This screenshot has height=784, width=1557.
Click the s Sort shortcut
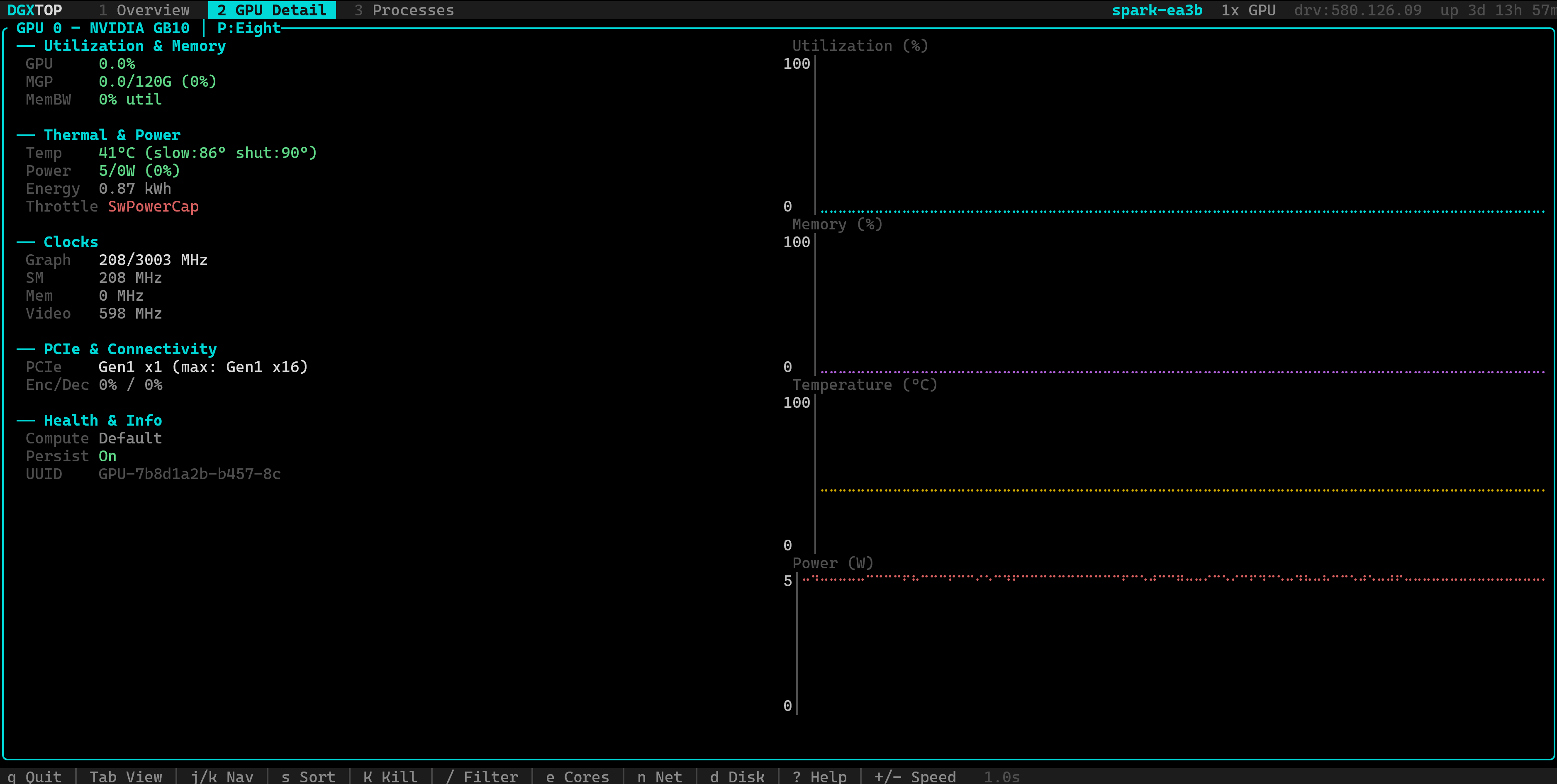pos(308,777)
